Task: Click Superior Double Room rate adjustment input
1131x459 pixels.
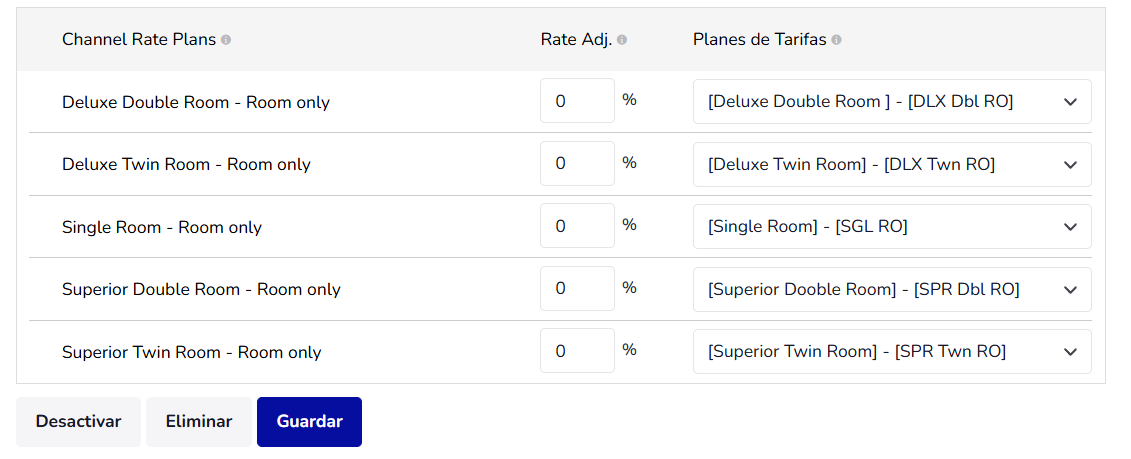Action: pos(577,289)
